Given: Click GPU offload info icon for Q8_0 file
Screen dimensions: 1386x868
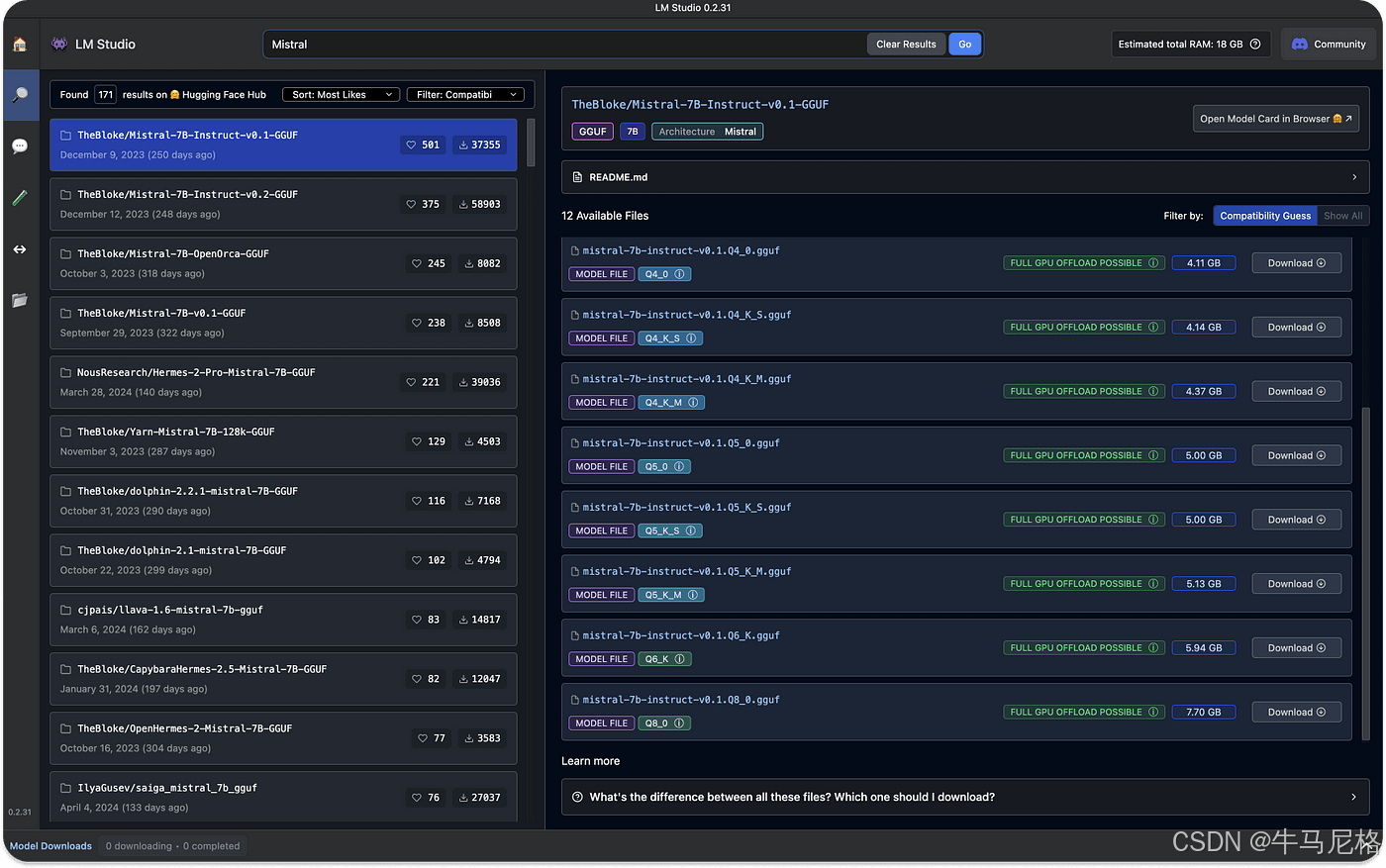Looking at the screenshot, I should pyautogui.click(x=1153, y=712).
